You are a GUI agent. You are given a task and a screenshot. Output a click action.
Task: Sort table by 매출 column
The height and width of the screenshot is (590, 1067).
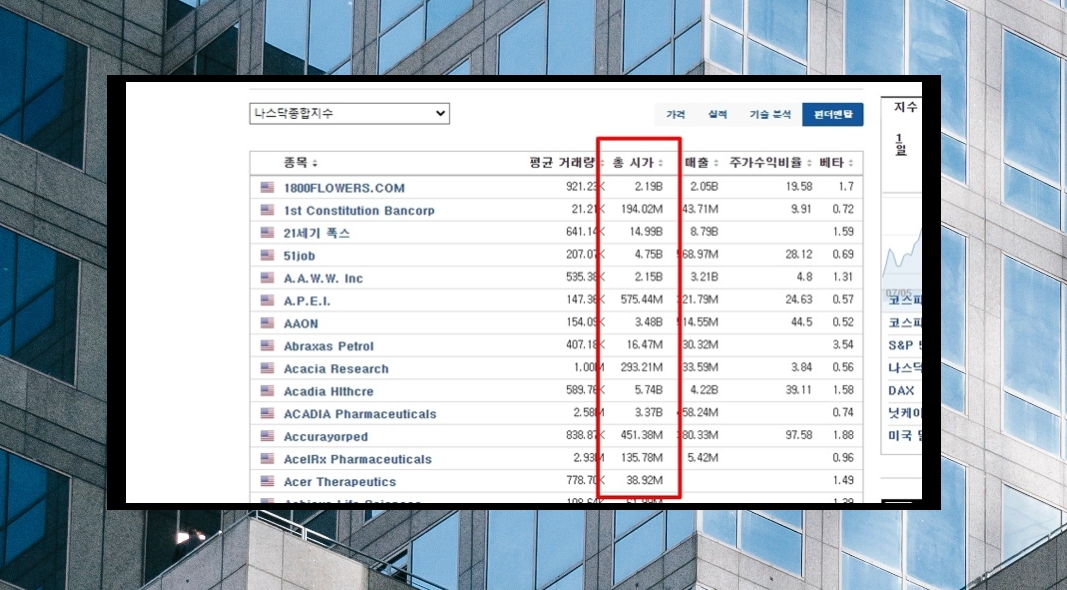[701, 163]
